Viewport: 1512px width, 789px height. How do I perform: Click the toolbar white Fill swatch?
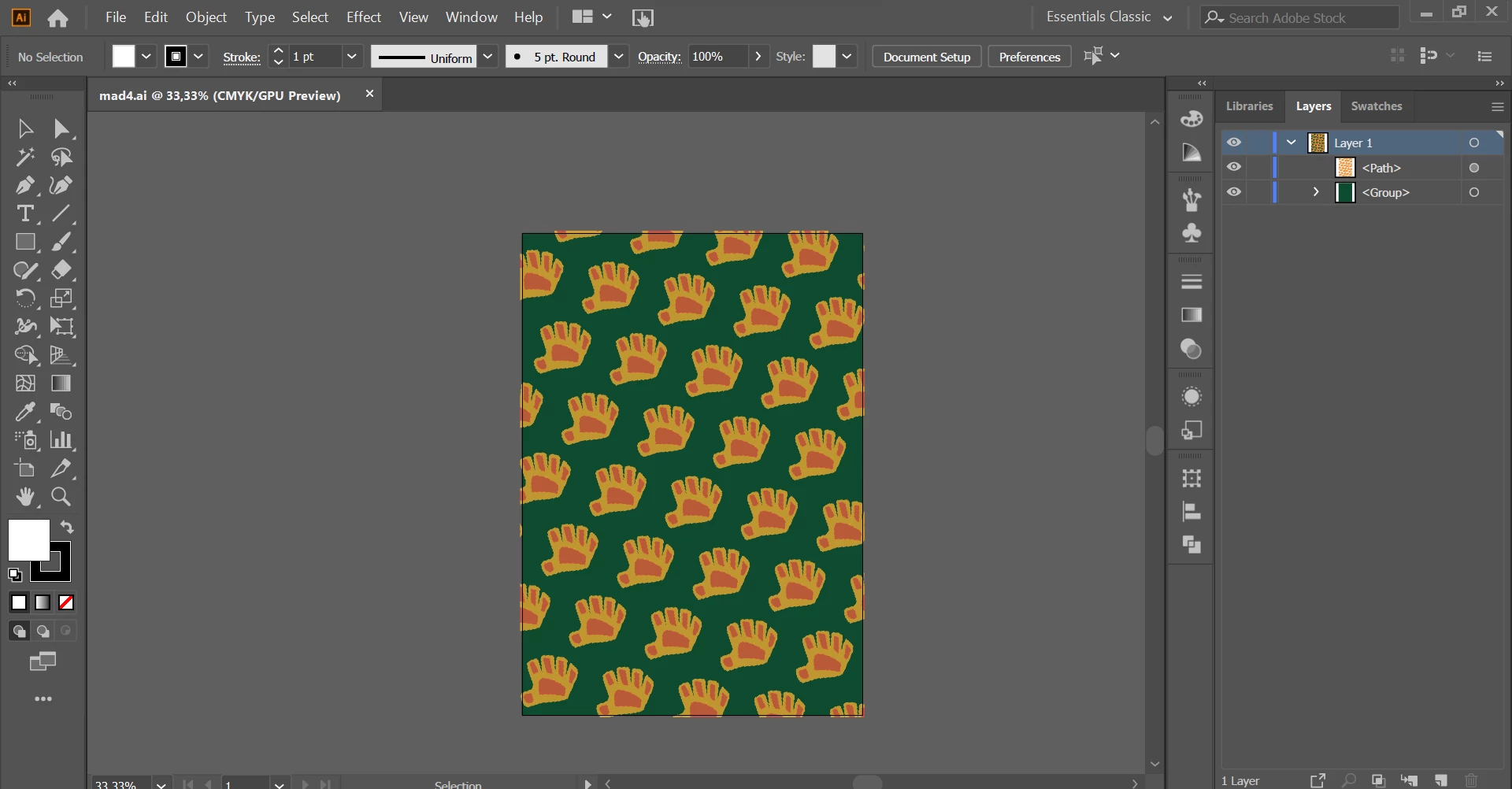click(28, 540)
